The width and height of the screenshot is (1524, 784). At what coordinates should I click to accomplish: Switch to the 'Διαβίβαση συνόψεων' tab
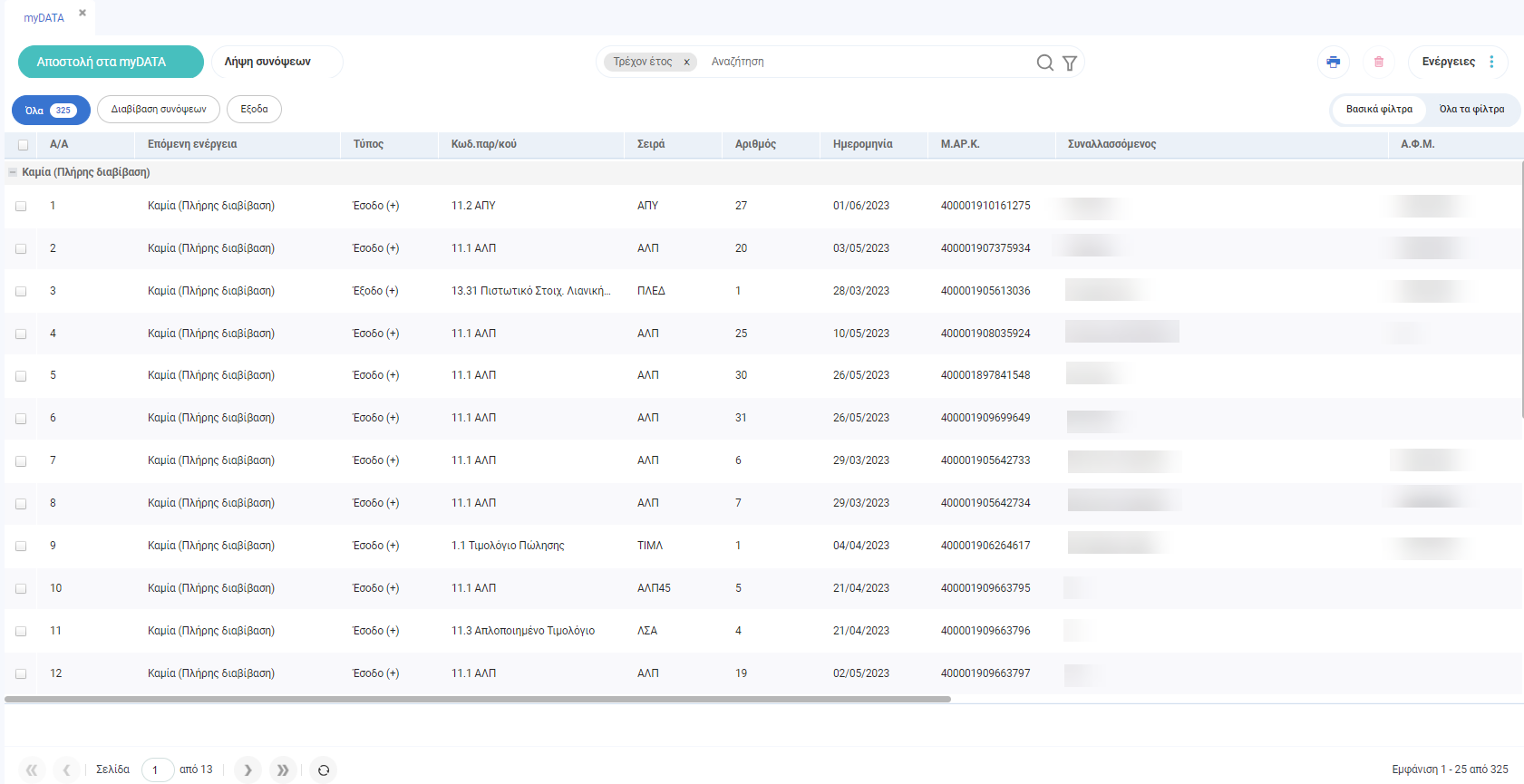159,110
